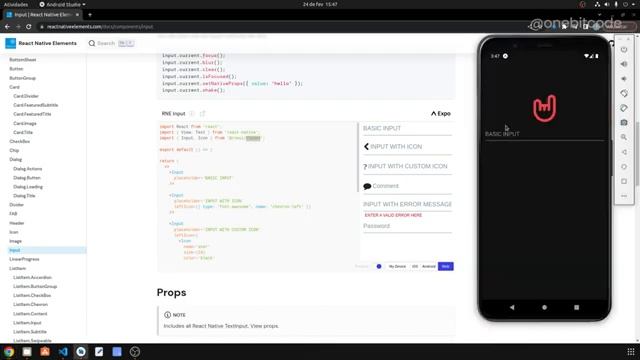Open the Dialog sidebar item
The width and height of the screenshot is (640, 360).
click(x=16, y=160)
